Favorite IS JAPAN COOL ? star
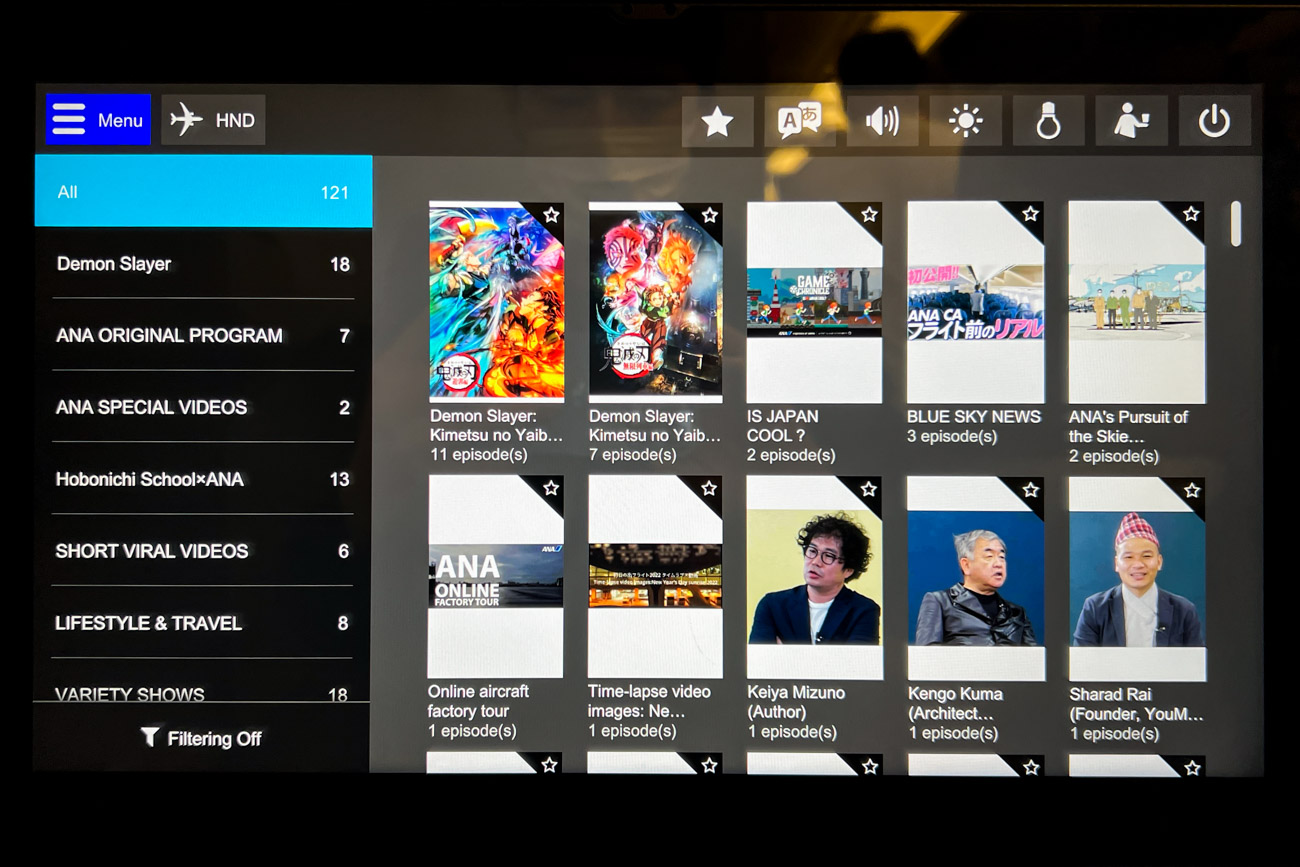1300x867 pixels. click(869, 215)
